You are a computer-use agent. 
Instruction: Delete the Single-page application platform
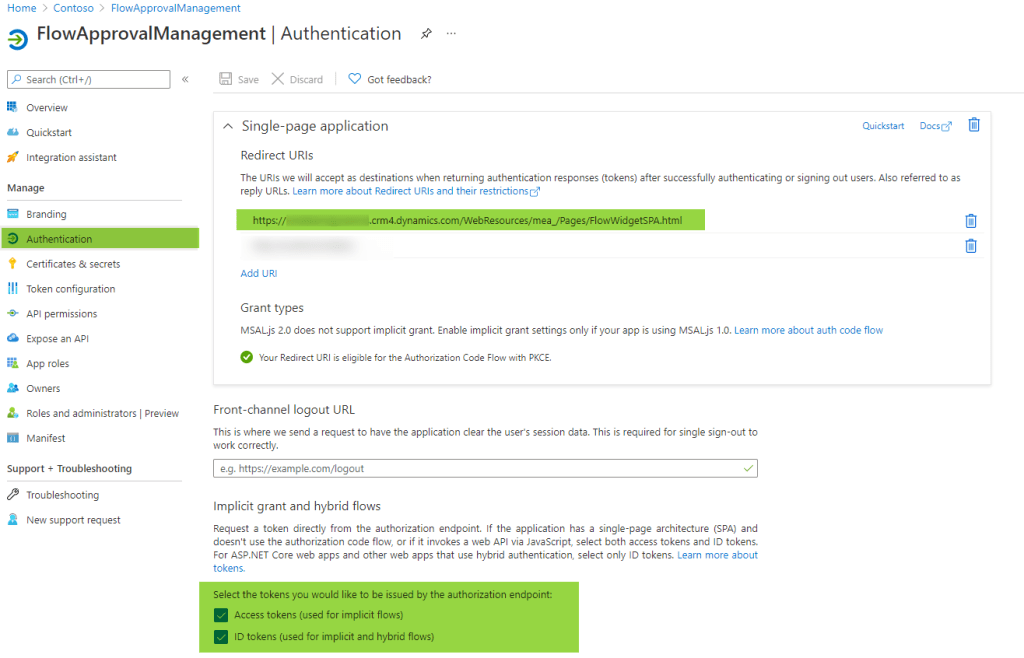[973, 125]
